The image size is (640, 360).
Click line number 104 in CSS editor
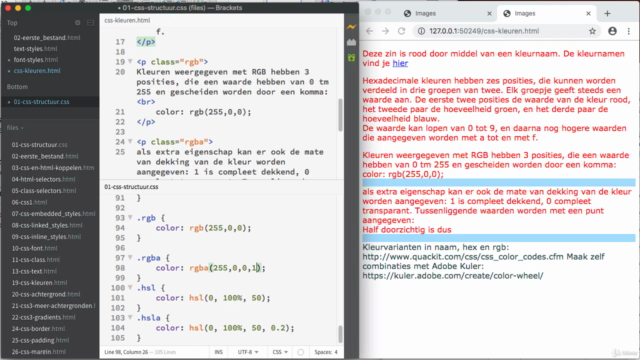point(118,328)
